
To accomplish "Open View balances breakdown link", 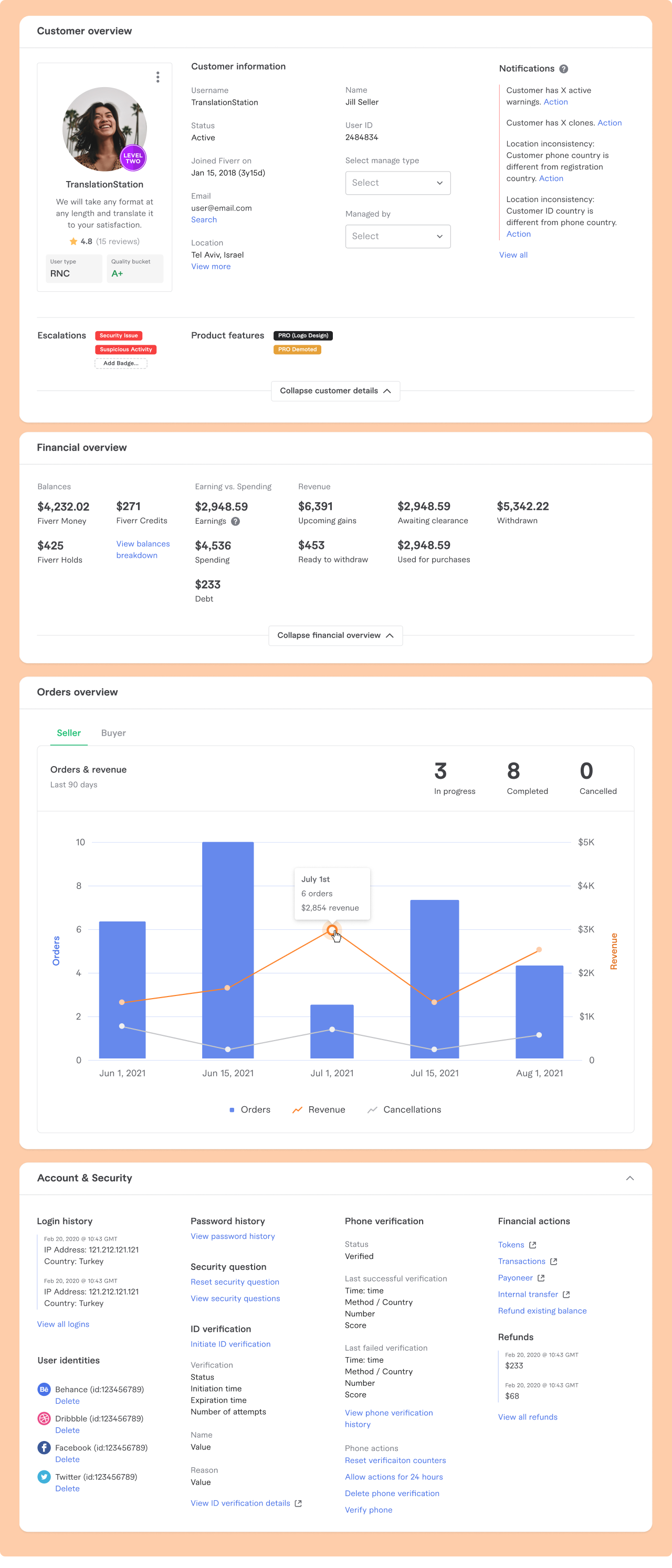I will [143, 549].
